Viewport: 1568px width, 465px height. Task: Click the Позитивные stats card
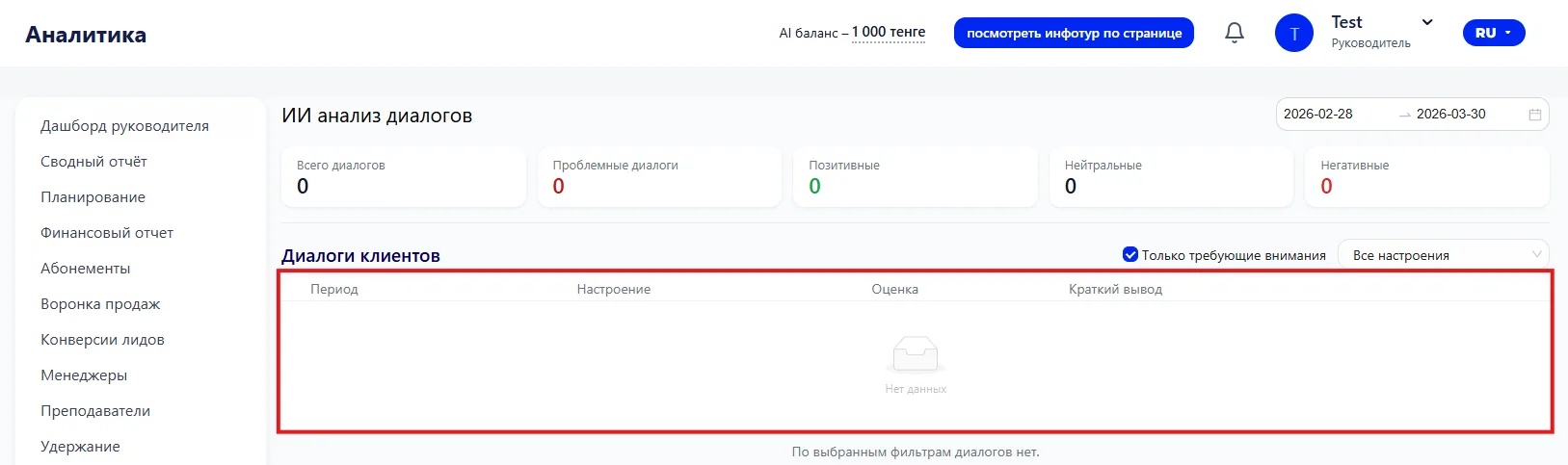pyautogui.click(x=916, y=176)
